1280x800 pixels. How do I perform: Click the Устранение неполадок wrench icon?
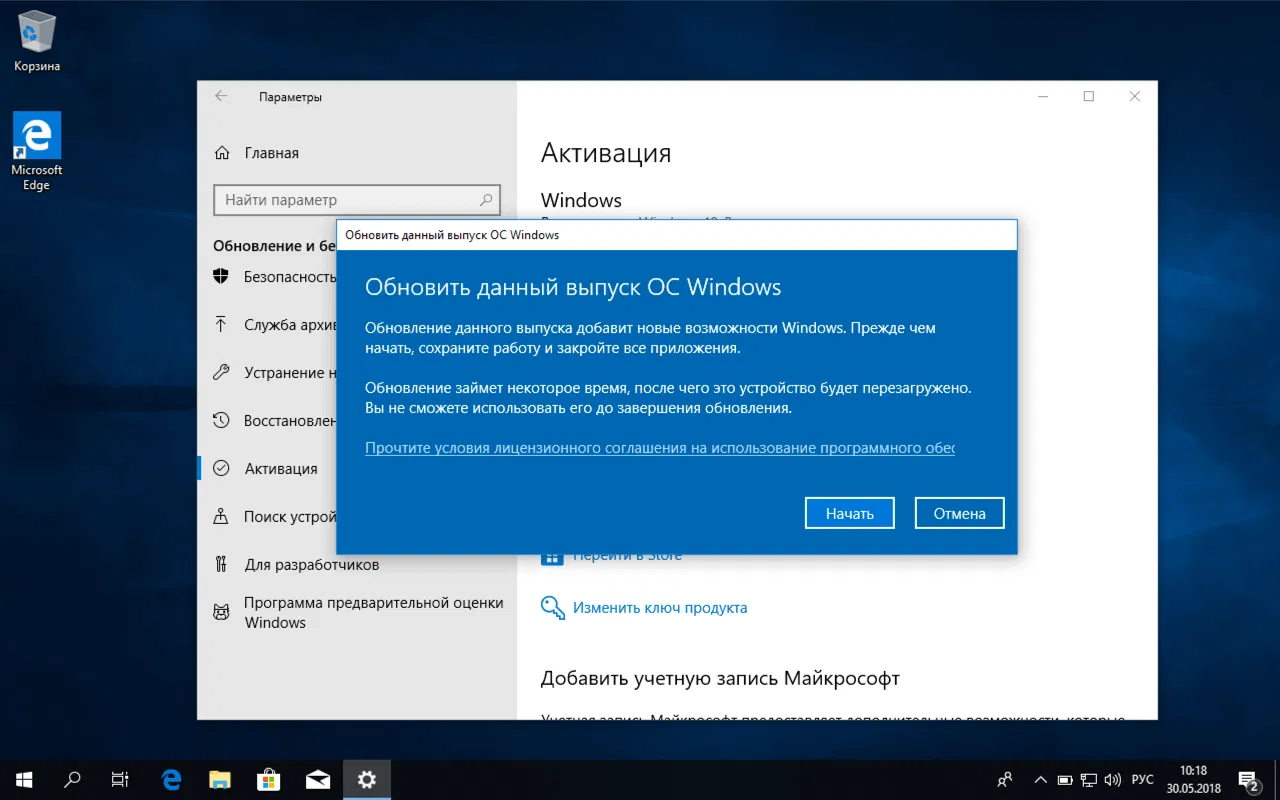(220, 372)
